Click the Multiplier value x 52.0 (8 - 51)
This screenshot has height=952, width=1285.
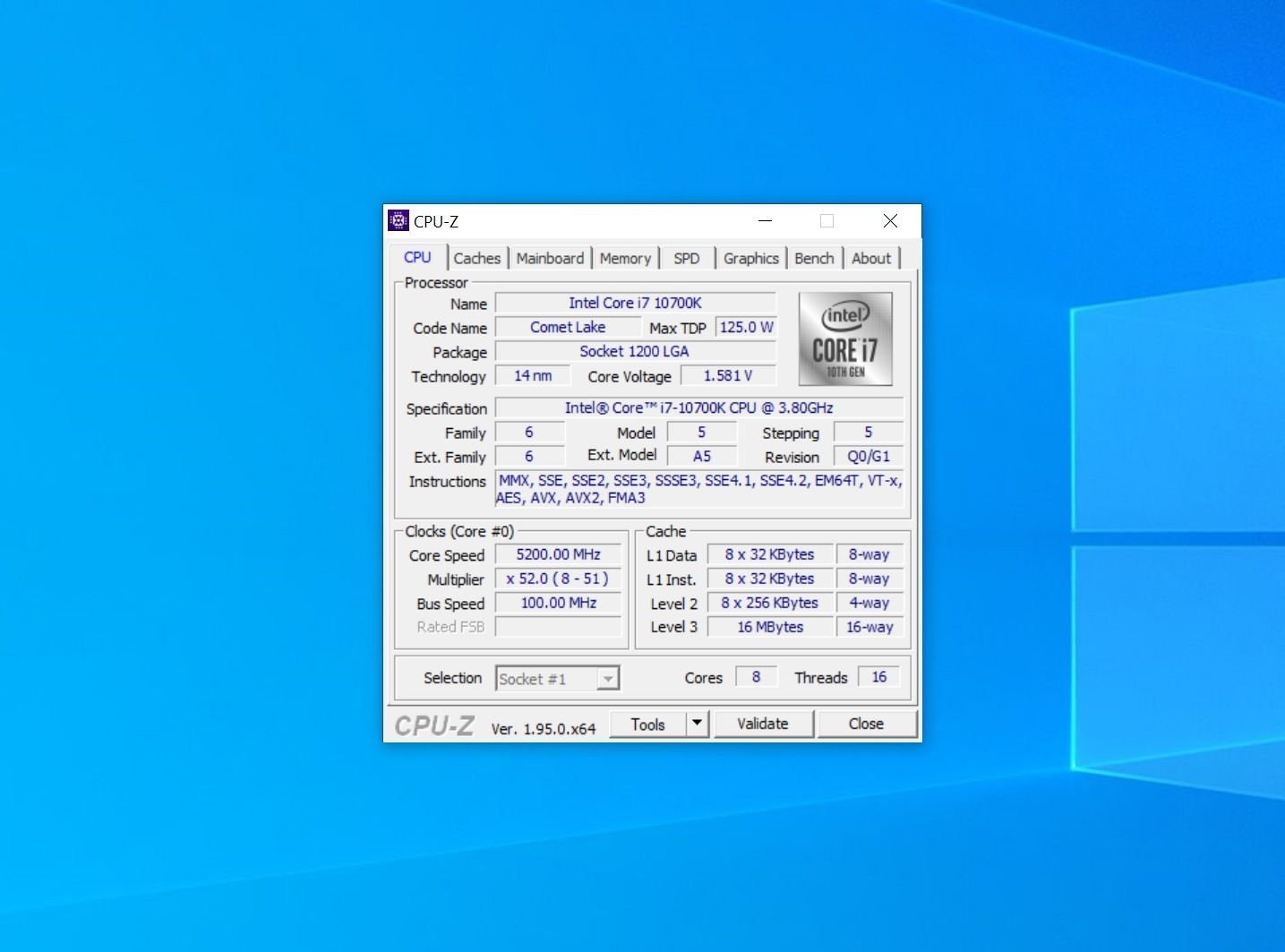click(x=559, y=579)
